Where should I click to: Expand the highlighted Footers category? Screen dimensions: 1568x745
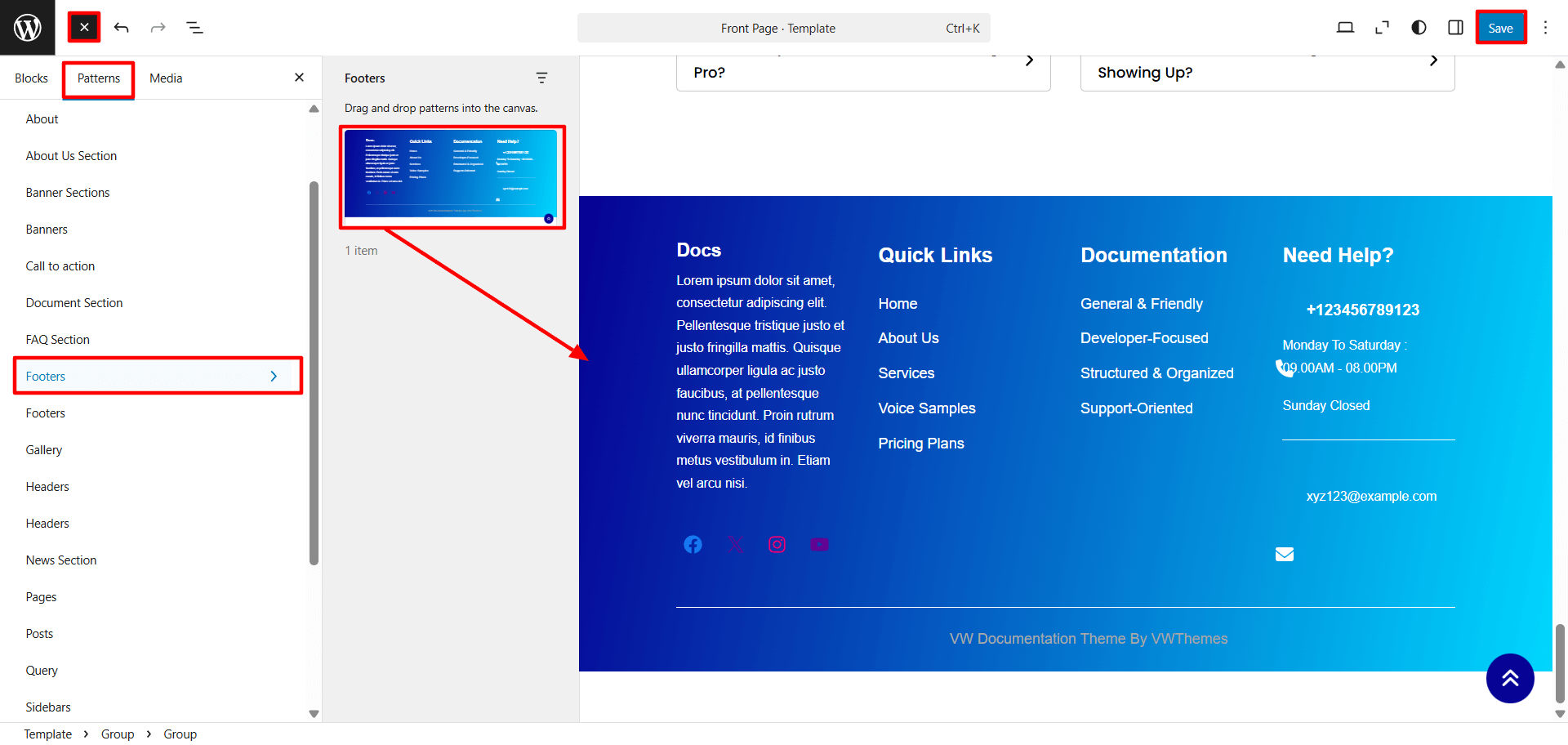pos(158,376)
